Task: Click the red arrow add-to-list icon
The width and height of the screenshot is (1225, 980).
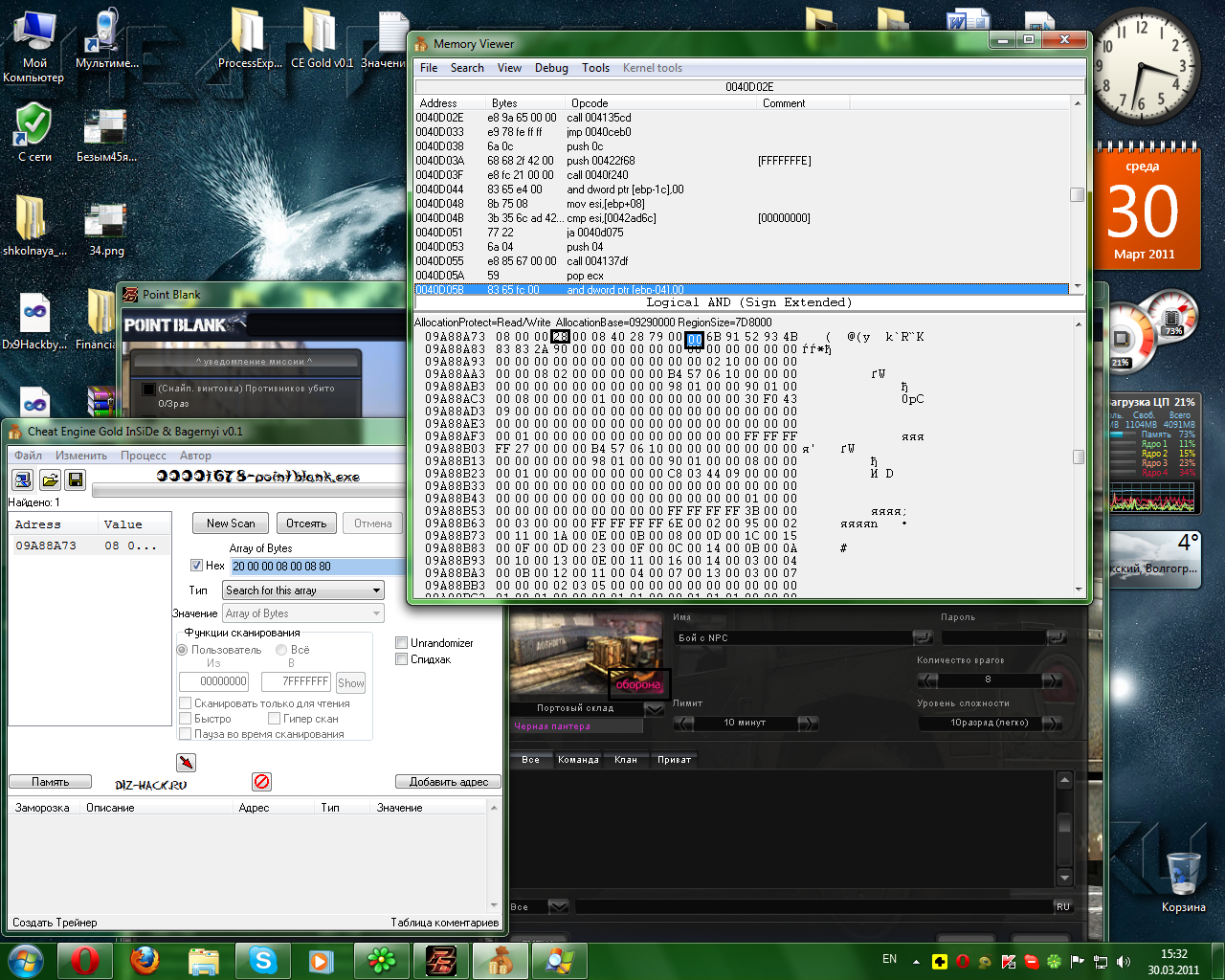Action: [186, 762]
